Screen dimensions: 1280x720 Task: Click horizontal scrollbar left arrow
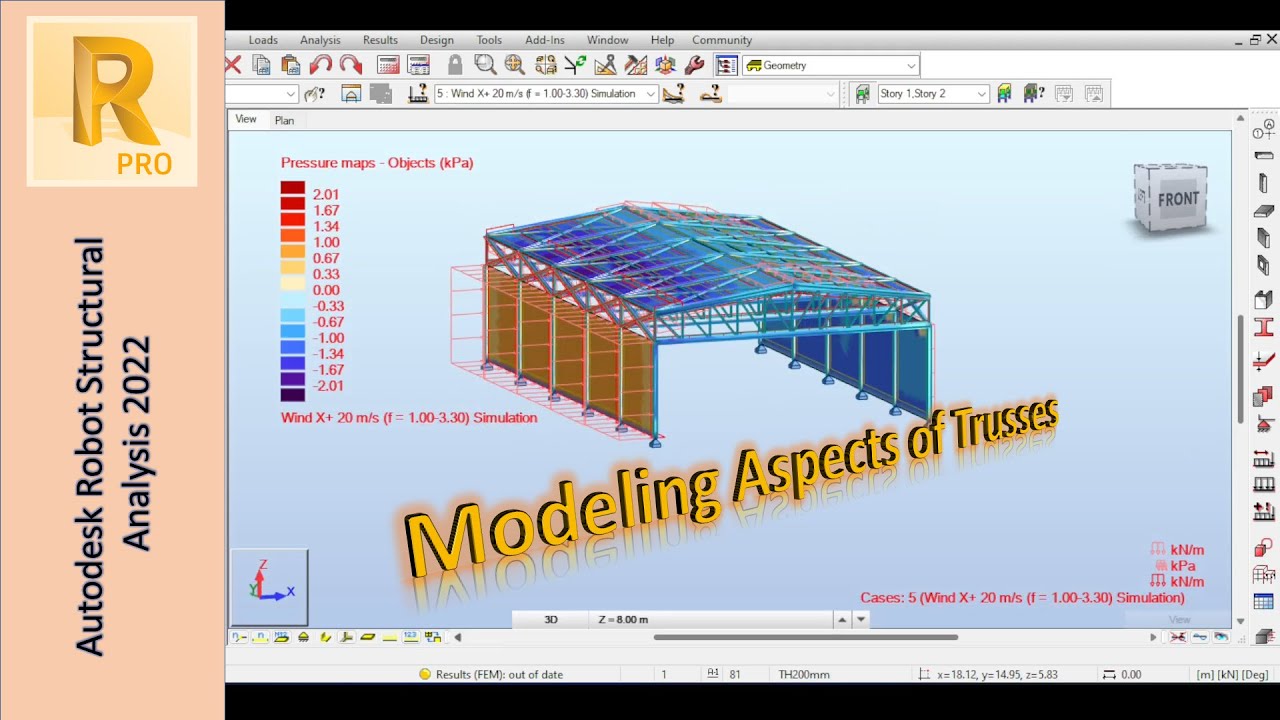click(458, 637)
